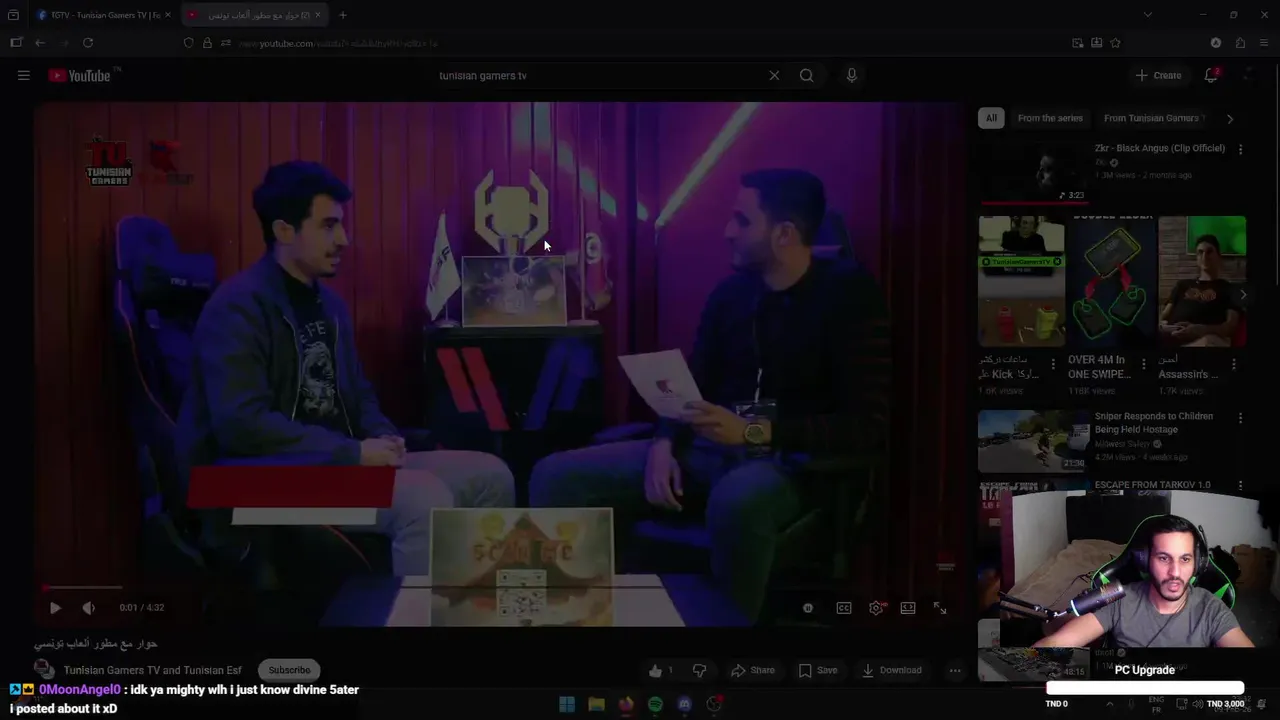Switch to theater mode

pos(908,607)
